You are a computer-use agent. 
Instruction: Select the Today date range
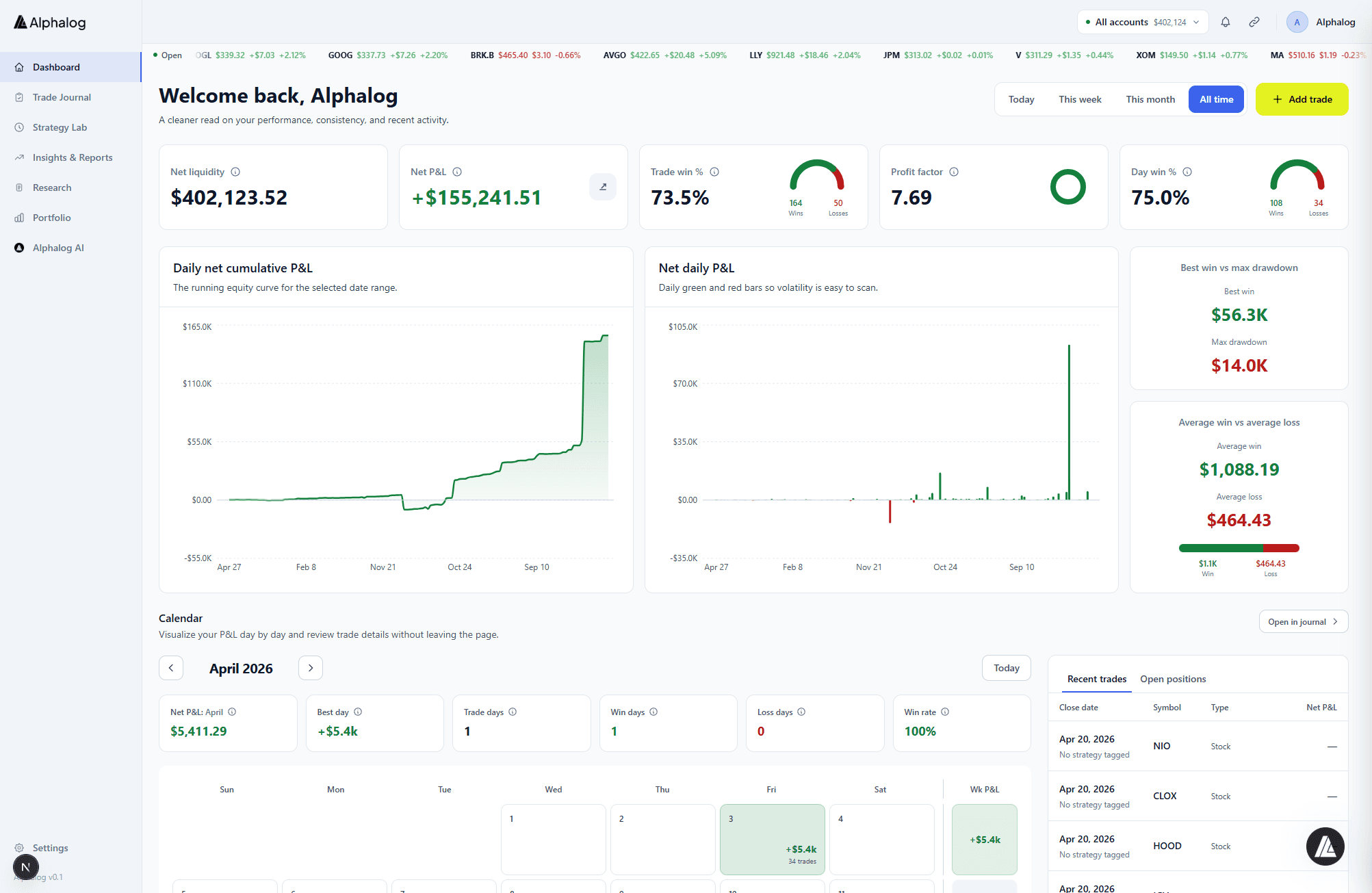click(x=1021, y=99)
